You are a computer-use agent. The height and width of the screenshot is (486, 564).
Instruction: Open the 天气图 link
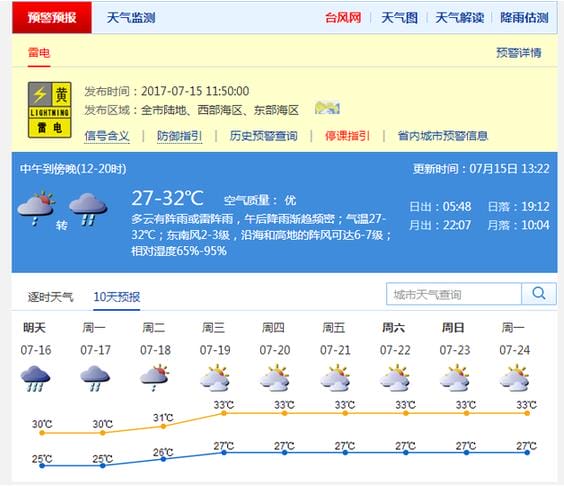coord(399,17)
